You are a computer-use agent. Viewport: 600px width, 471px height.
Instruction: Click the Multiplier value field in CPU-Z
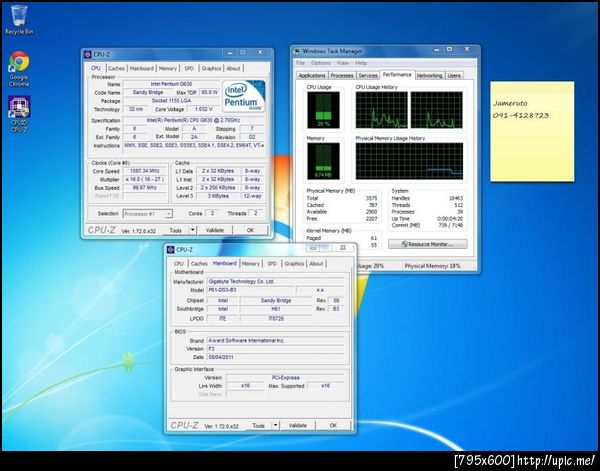tap(145, 179)
